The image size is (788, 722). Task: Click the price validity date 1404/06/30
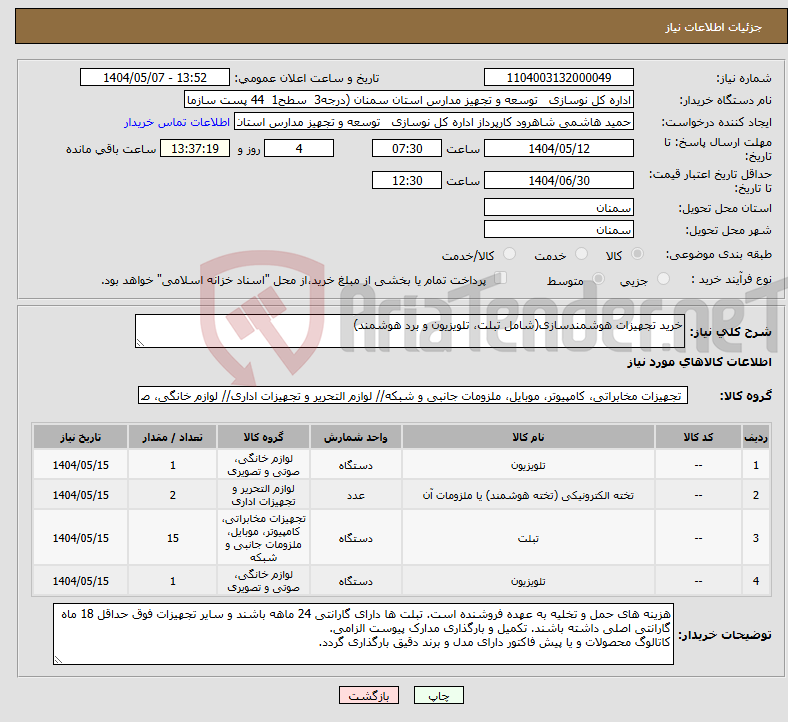point(558,180)
